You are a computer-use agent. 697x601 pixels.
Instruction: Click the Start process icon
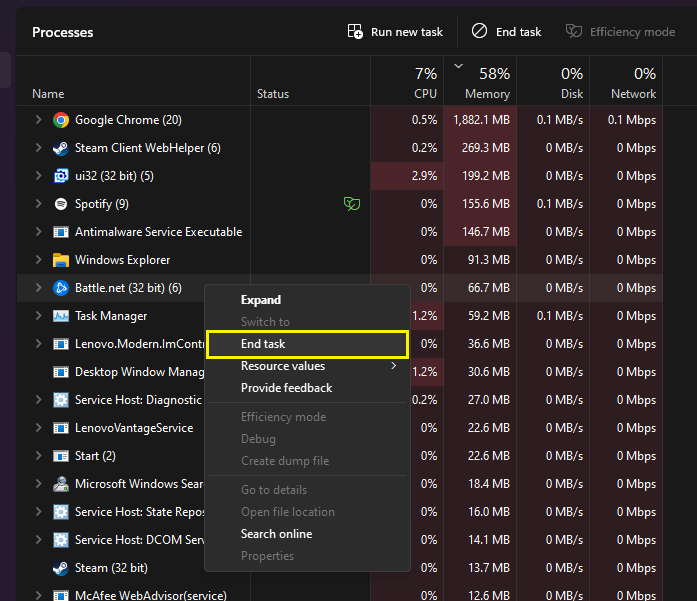[61, 456]
